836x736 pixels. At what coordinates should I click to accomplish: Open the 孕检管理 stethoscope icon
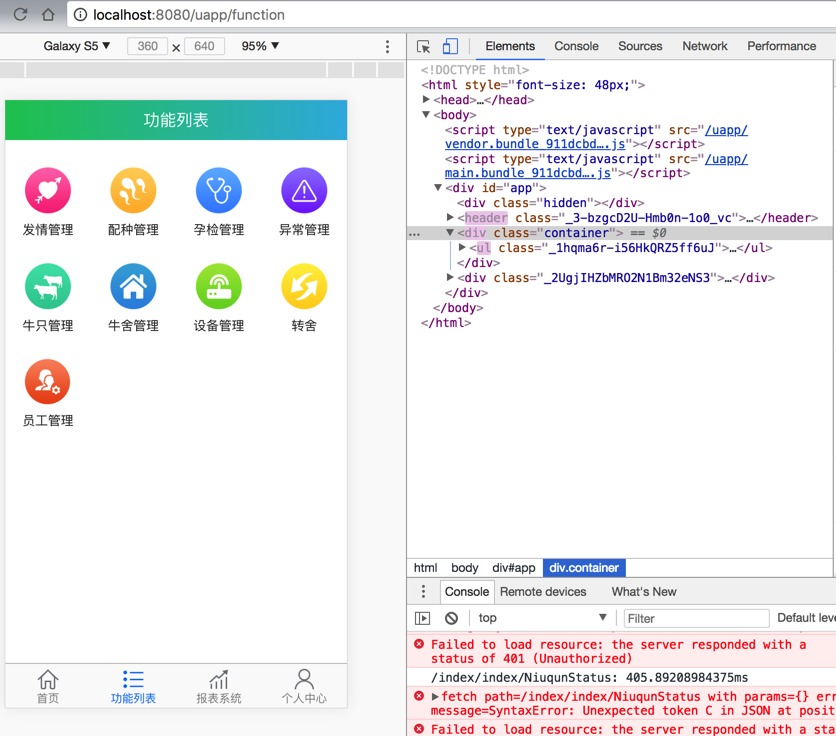(219, 190)
